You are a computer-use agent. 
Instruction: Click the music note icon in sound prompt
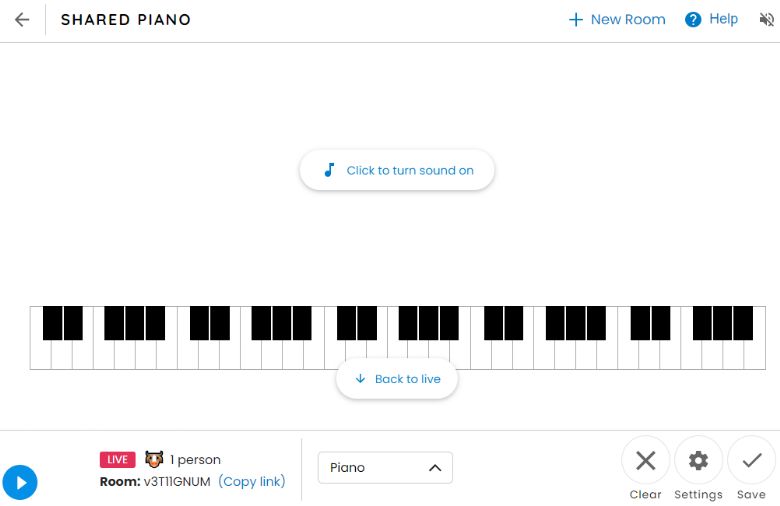tap(329, 170)
